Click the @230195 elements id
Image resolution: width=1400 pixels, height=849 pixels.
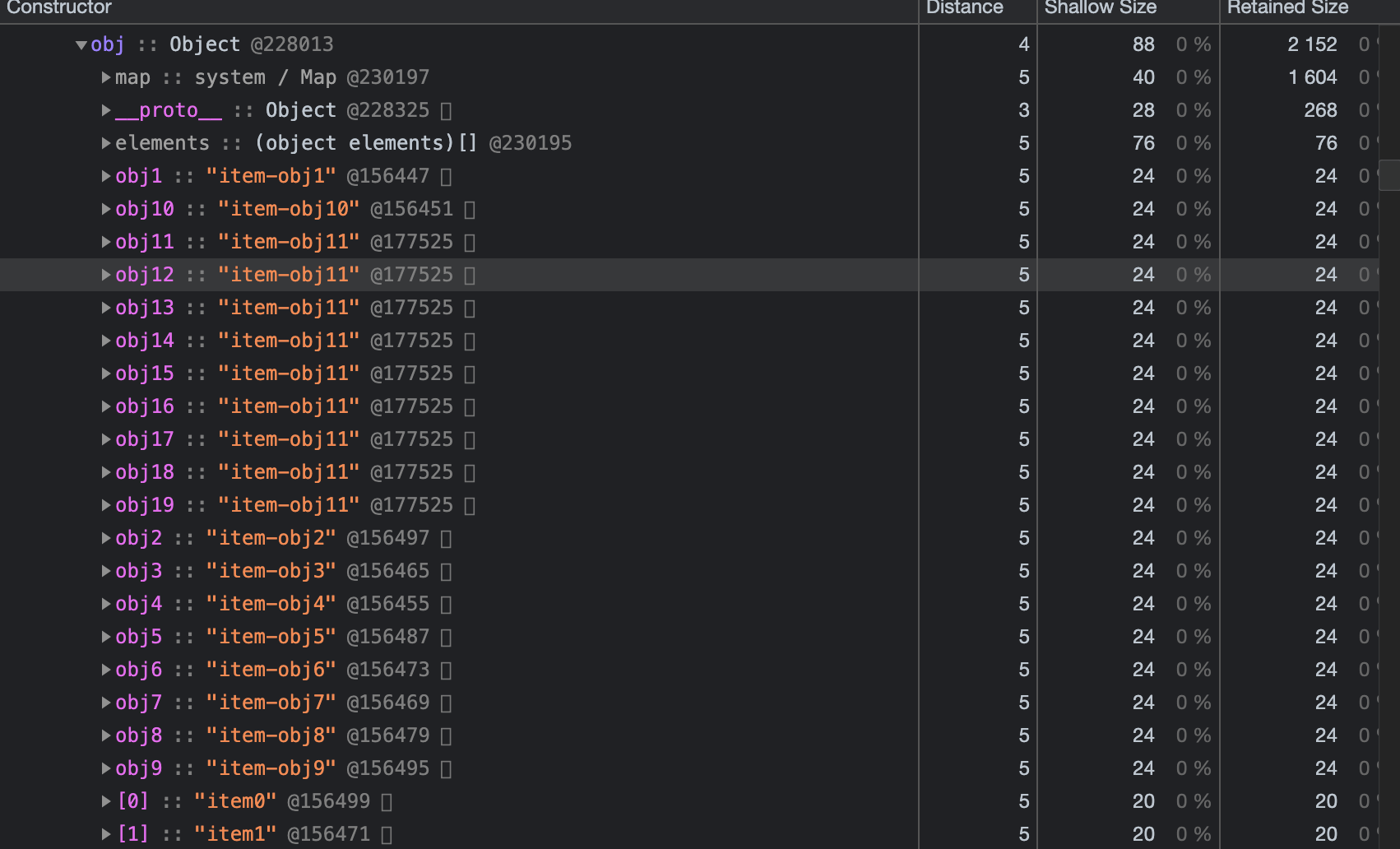tap(531, 143)
